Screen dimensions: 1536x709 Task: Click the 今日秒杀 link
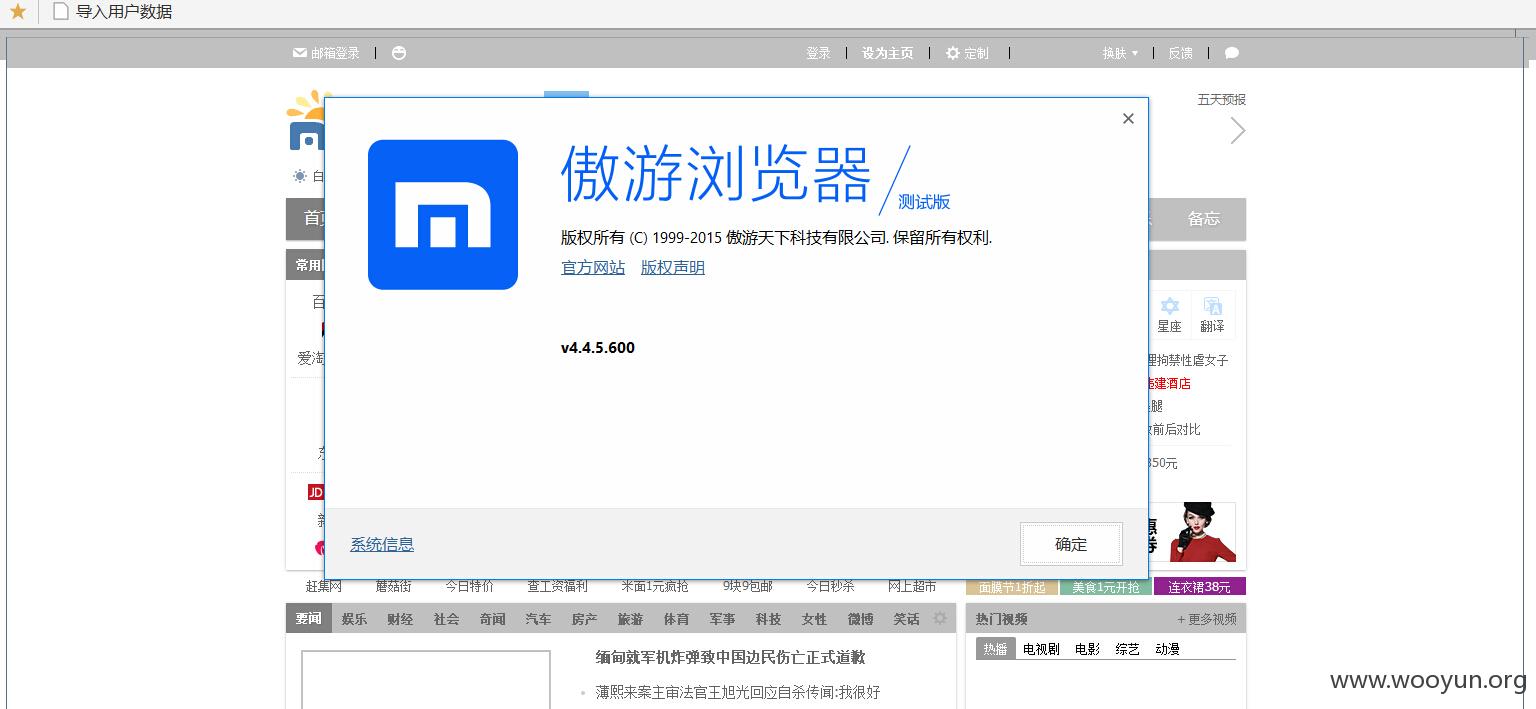830,586
